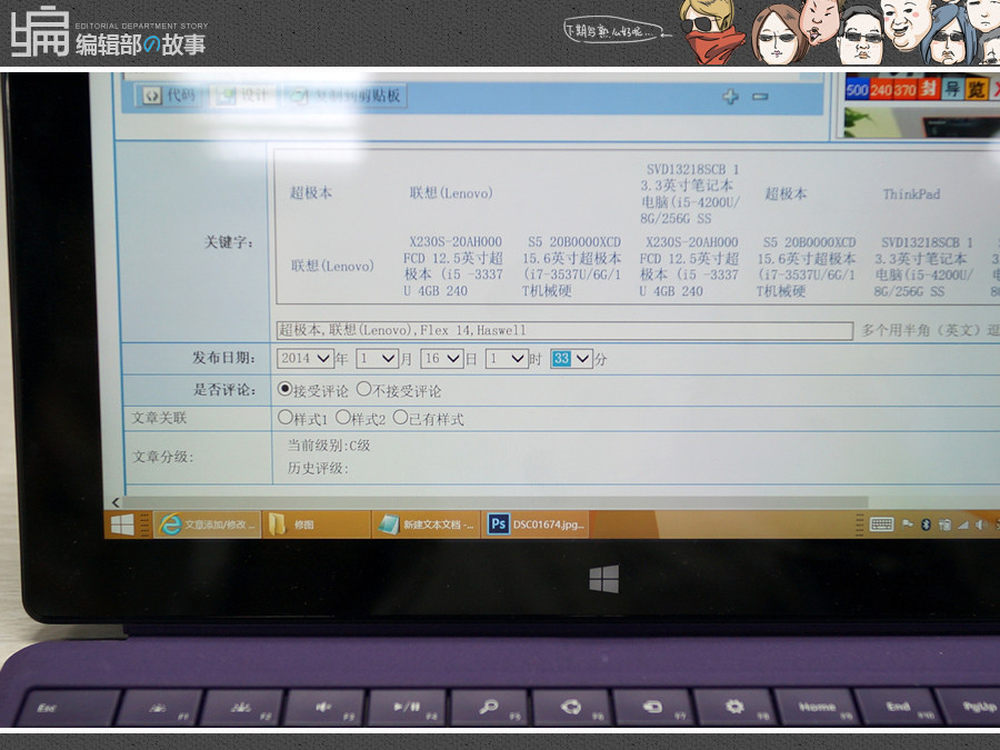Select the red 370 size button
The height and width of the screenshot is (750, 1000).
click(904, 89)
